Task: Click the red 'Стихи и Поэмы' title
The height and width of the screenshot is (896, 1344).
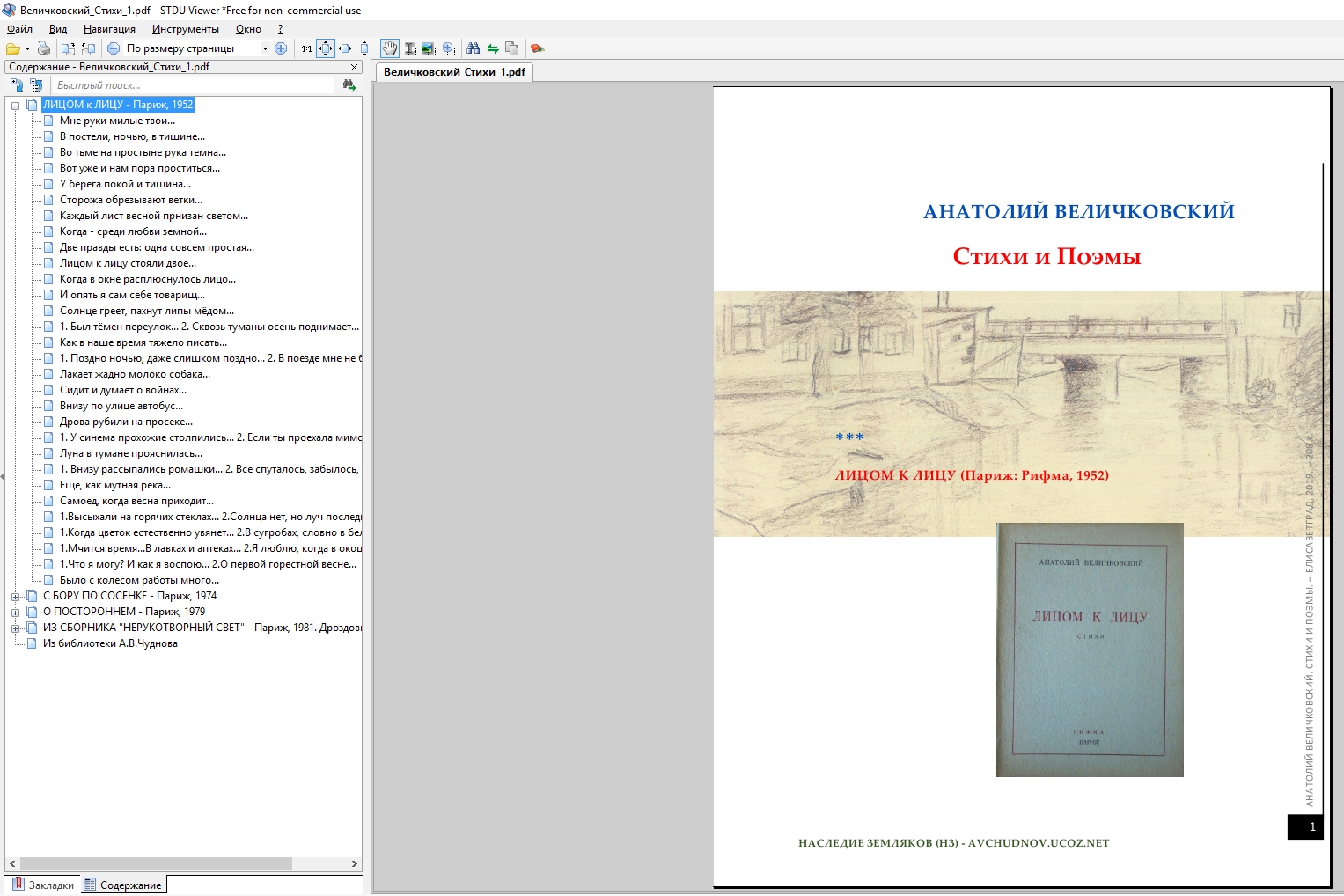Action: (x=1047, y=257)
